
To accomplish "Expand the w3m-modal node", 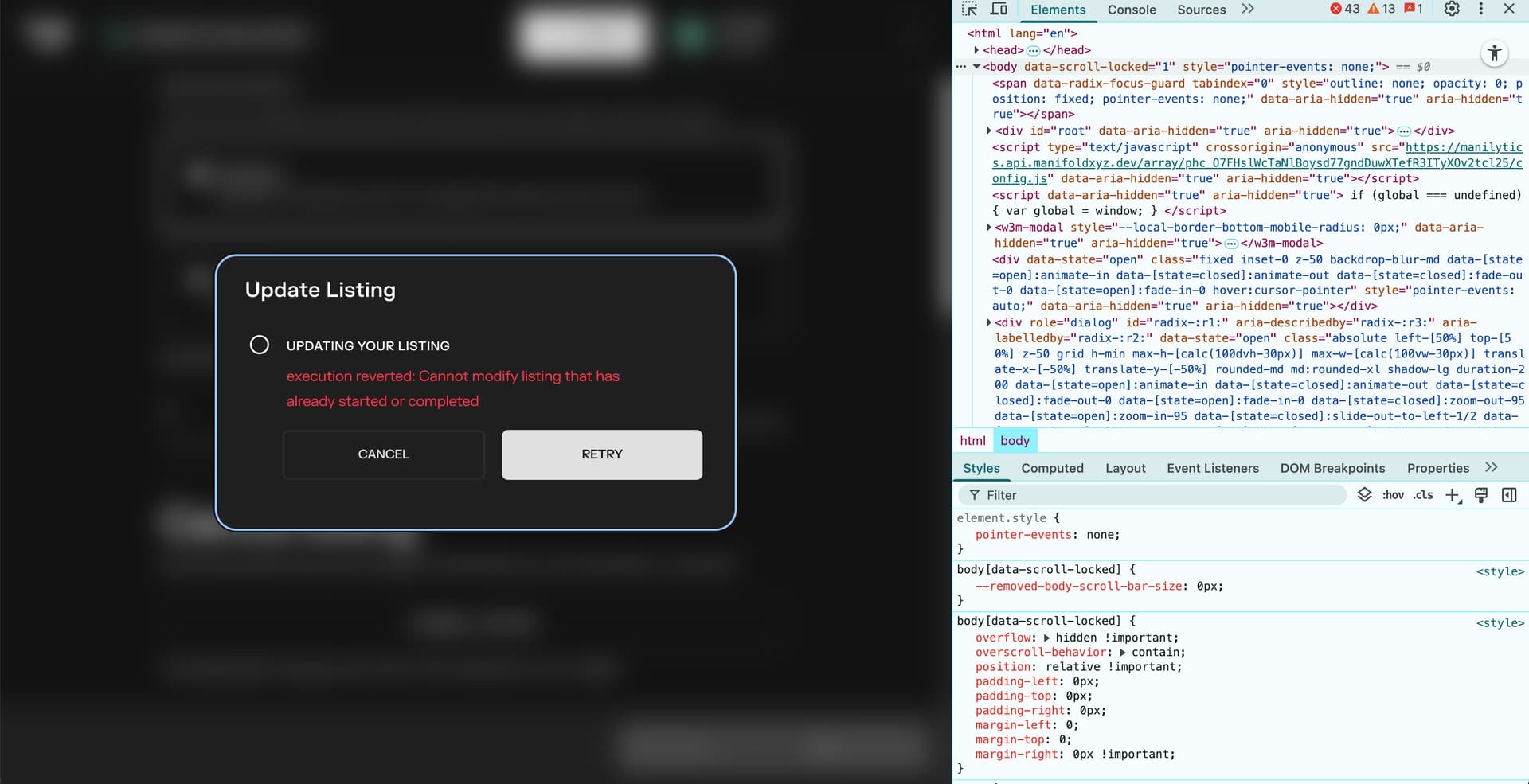I will [988, 228].
